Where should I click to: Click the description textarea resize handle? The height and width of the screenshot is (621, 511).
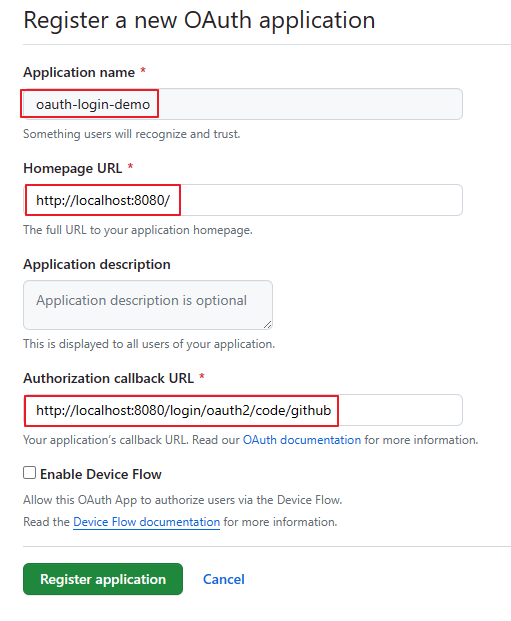click(x=268, y=325)
